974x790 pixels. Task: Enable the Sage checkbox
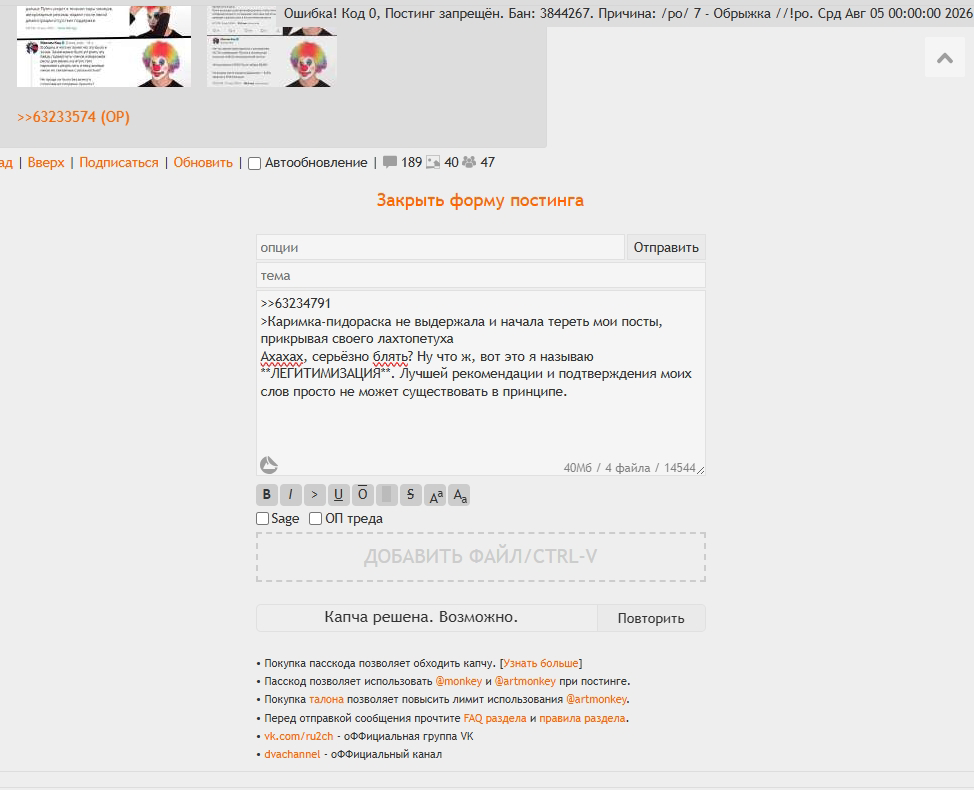point(263,519)
